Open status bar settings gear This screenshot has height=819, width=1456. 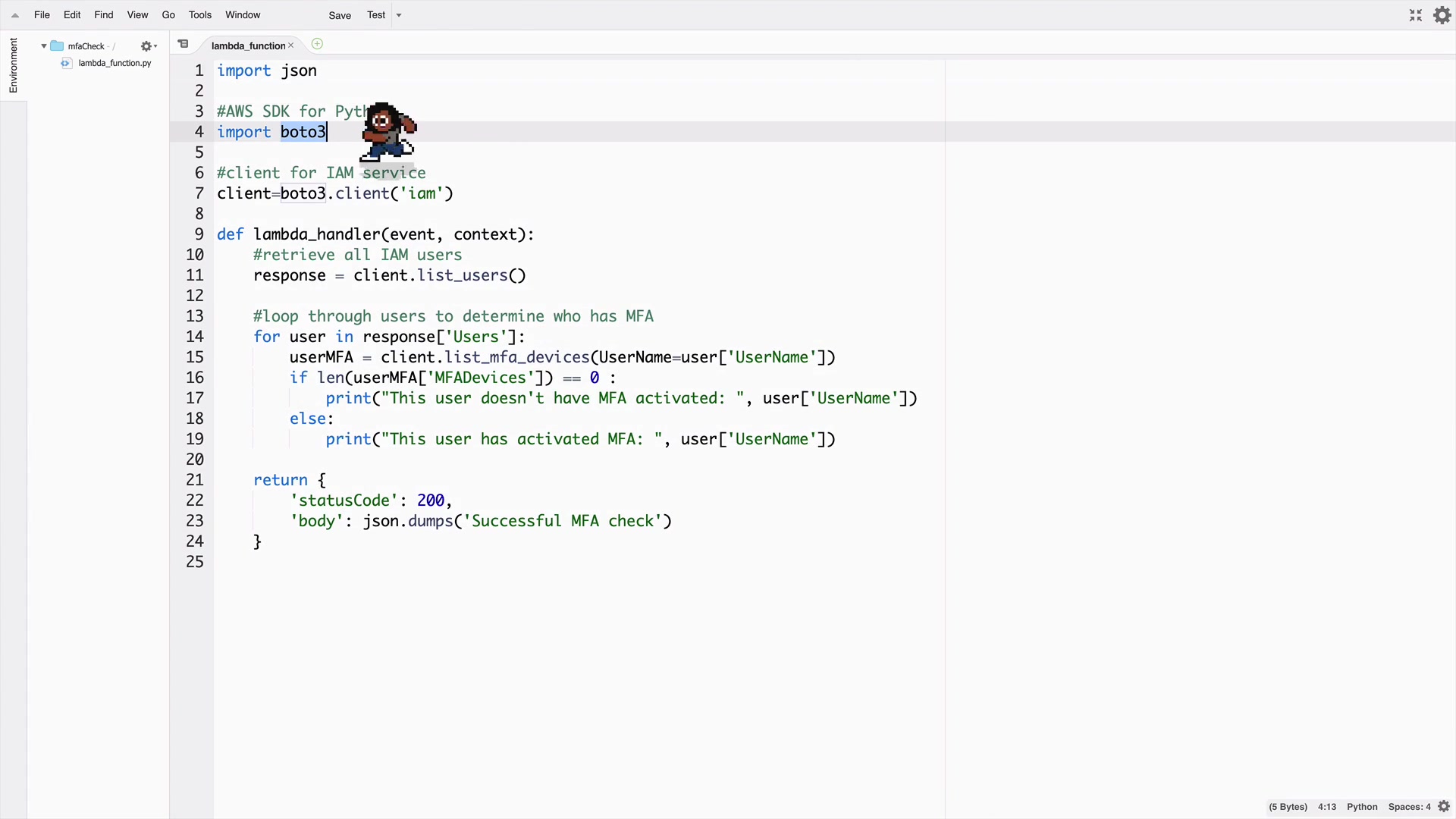[x=1444, y=807]
